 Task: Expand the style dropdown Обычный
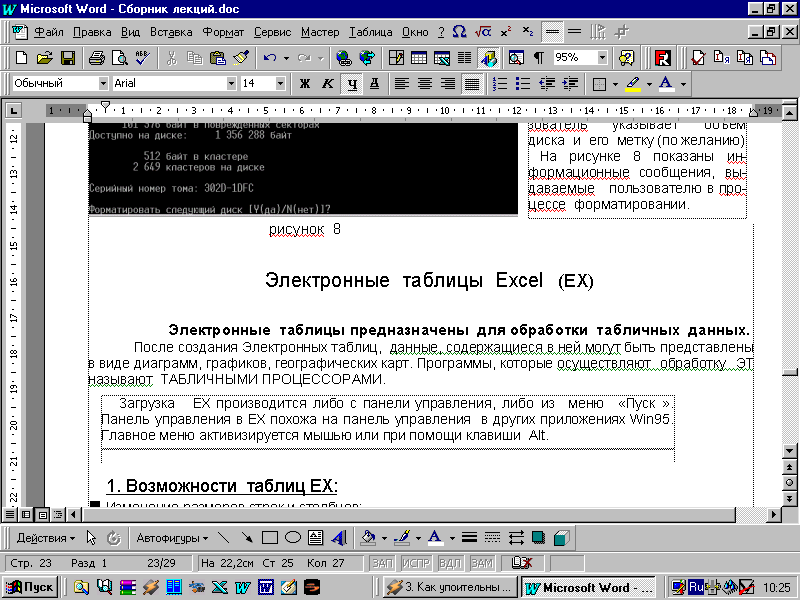(104, 83)
